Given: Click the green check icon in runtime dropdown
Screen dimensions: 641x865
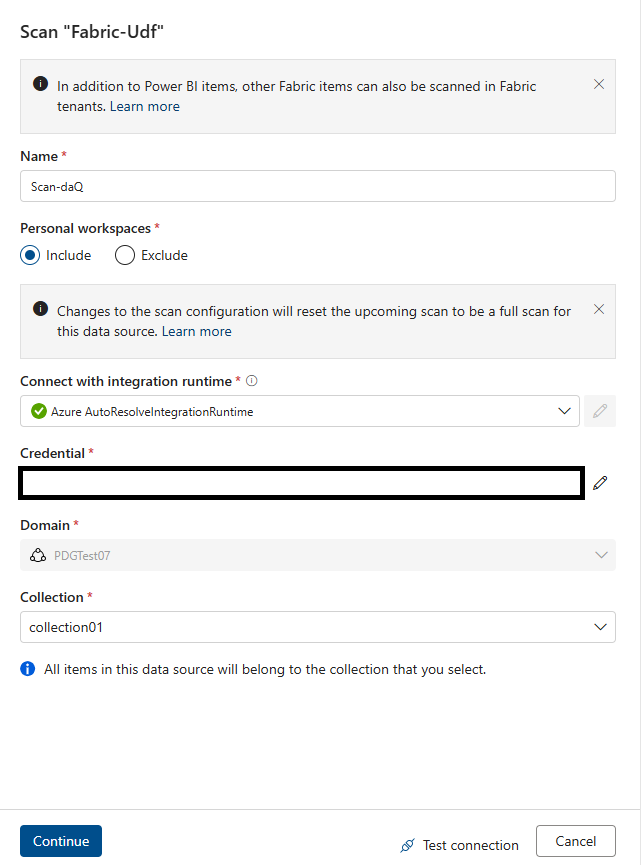Looking at the screenshot, I should (39, 412).
